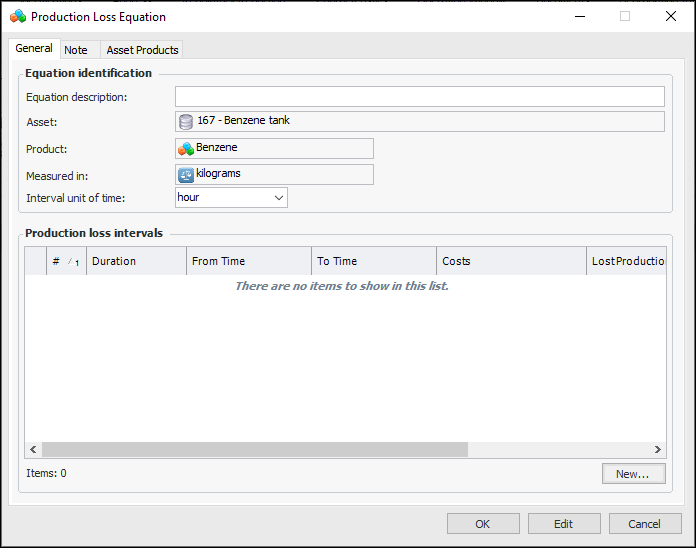696x548 pixels.
Task: Click the right arrow of horizontal scrollbar
Action: click(x=658, y=449)
